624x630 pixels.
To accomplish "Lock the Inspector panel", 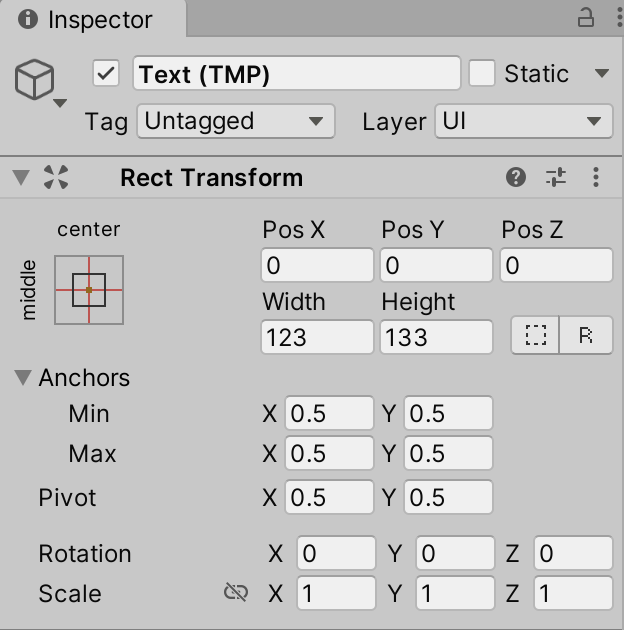I will [586, 18].
